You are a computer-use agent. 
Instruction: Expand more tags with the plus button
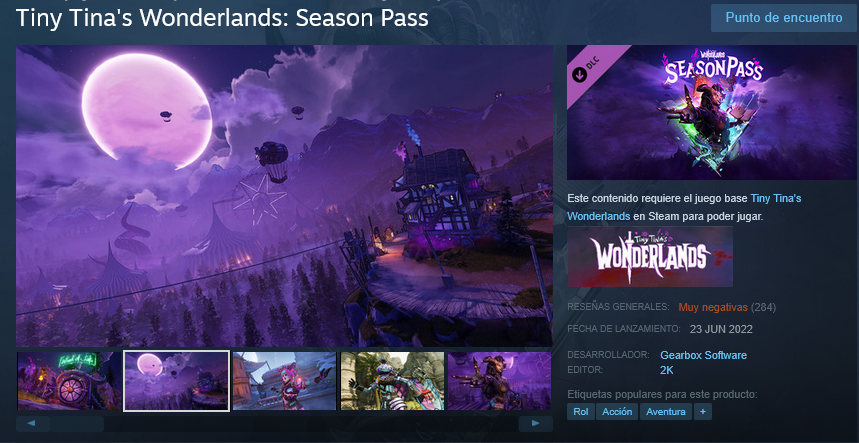(x=703, y=412)
